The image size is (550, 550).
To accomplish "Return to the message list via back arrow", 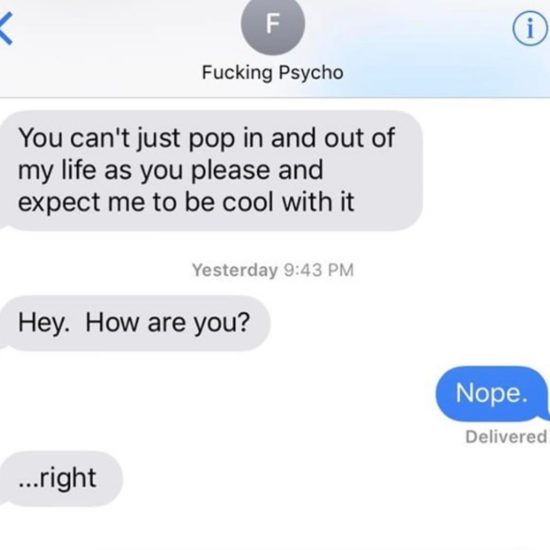I will (x=6, y=29).
